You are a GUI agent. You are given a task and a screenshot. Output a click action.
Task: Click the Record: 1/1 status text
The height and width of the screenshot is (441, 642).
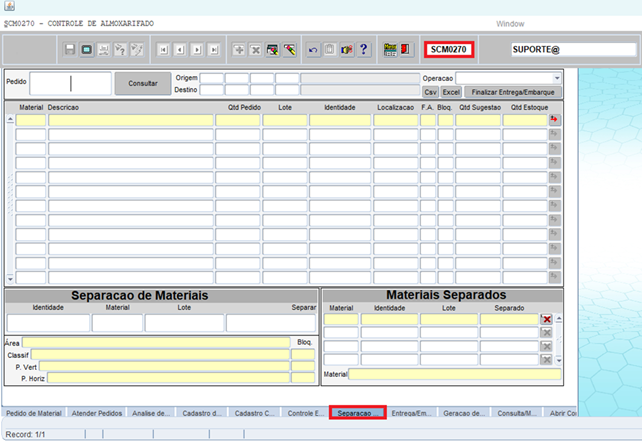click(25, 434)
